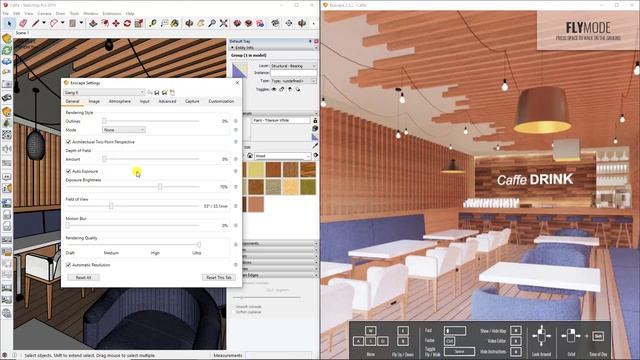
Task: Toggle Soften coplanar checkbox
Action: point(234,312)
